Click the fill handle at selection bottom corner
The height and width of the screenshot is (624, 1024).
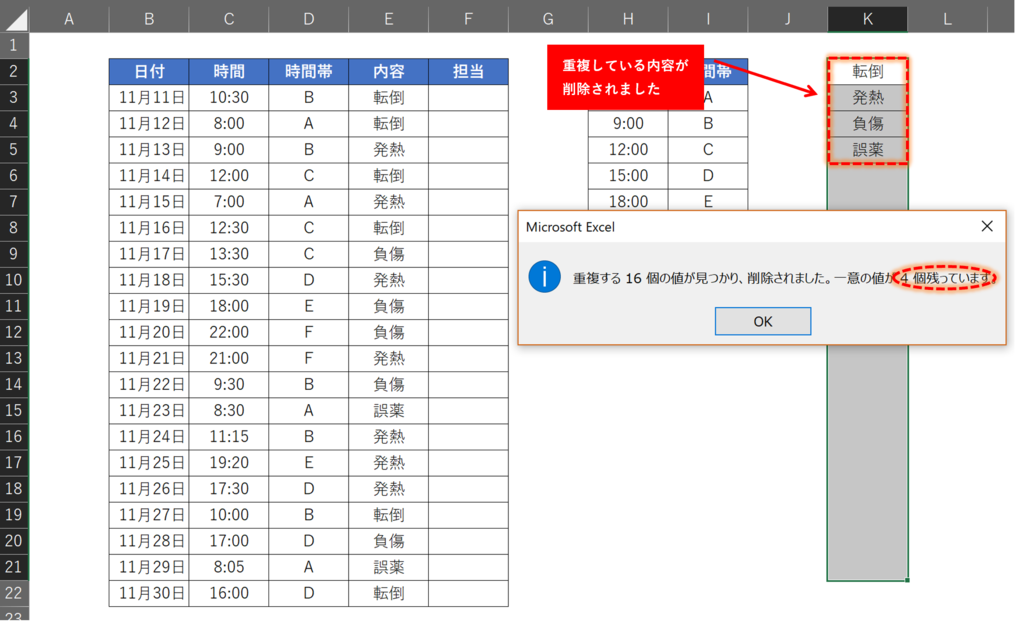(x=907, y=580)
